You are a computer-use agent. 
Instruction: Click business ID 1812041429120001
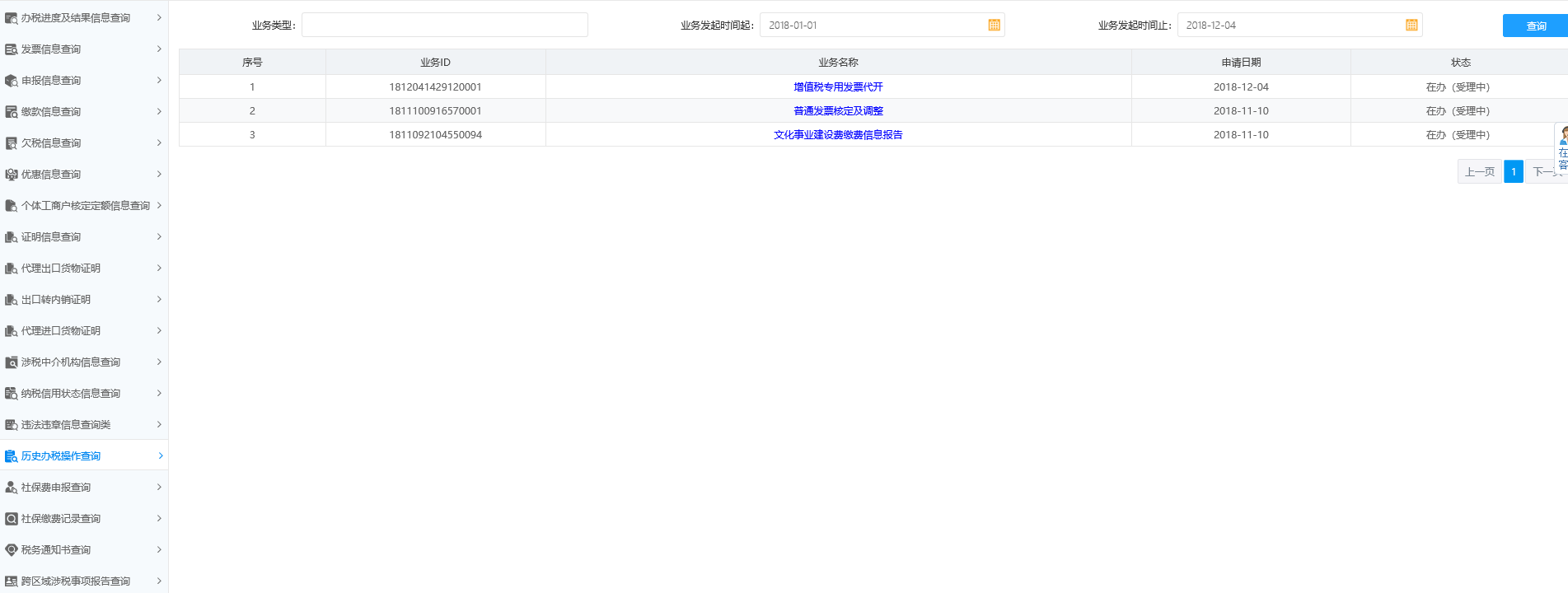(435, 87)
